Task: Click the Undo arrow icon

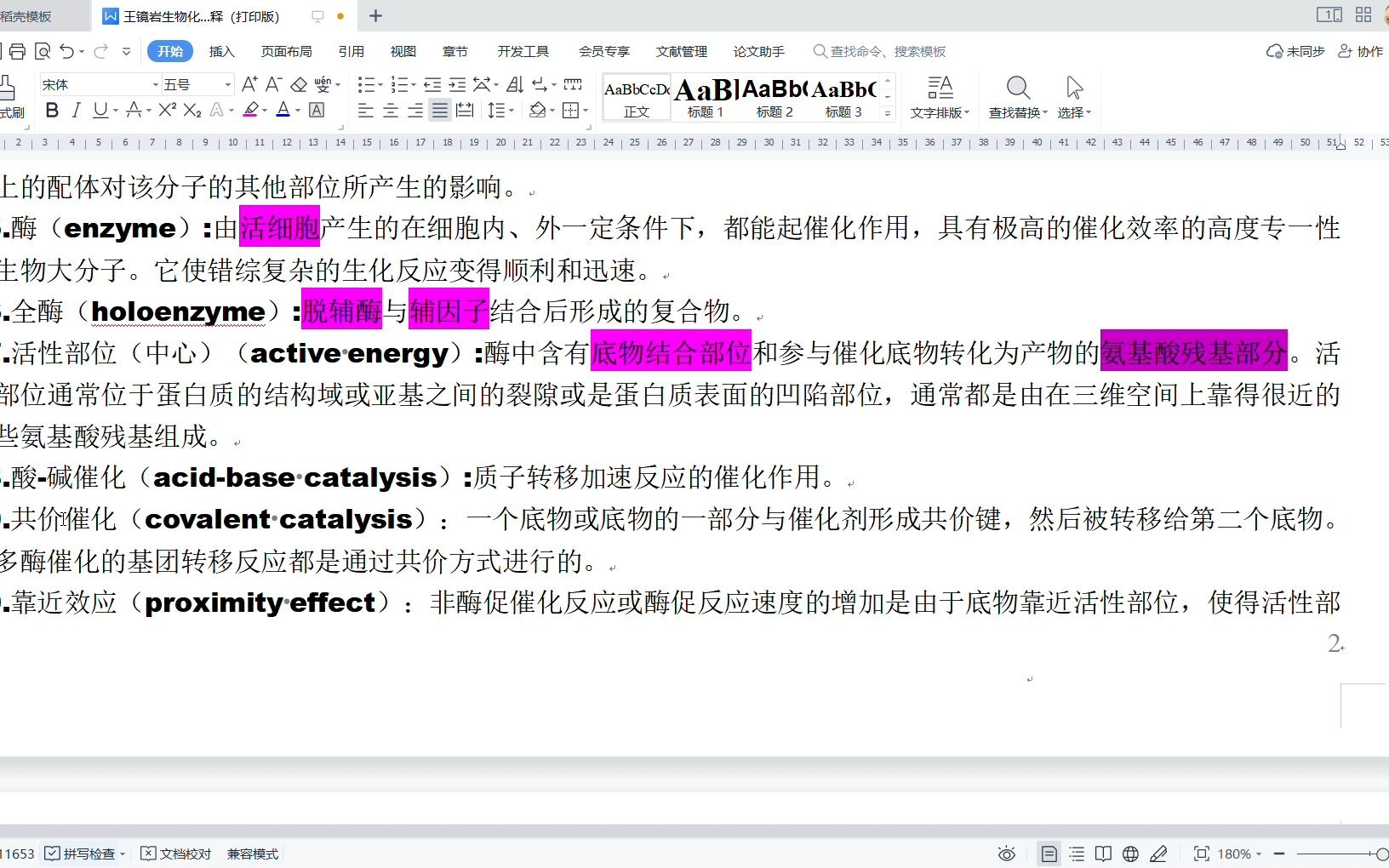Action: [x=67, y=51]
